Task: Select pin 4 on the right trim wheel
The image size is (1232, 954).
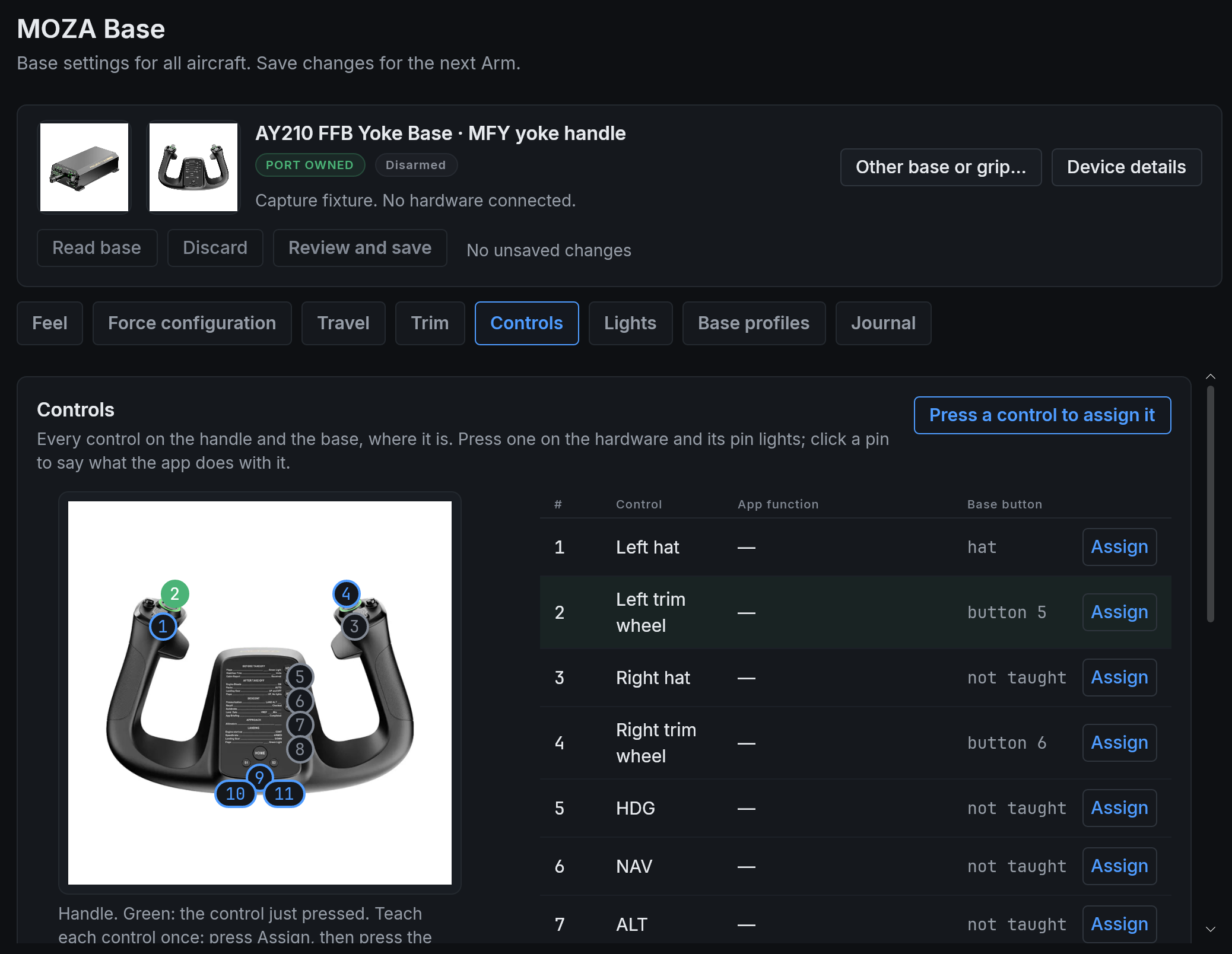Action: [347, 594]
